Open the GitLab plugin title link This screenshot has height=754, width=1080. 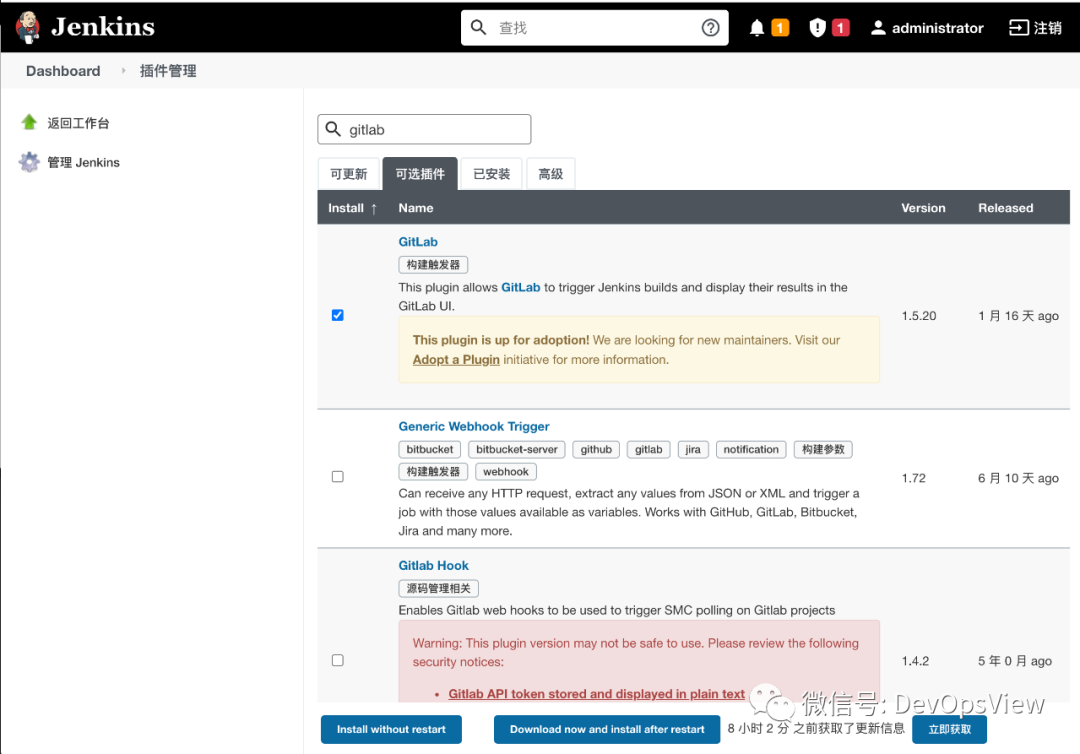click(x=418, y=242)
